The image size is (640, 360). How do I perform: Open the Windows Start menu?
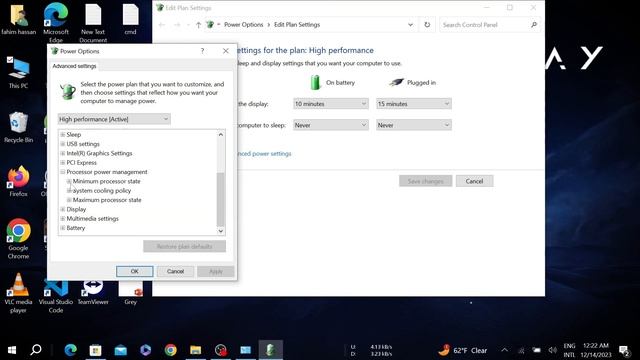tap(12, 350)
